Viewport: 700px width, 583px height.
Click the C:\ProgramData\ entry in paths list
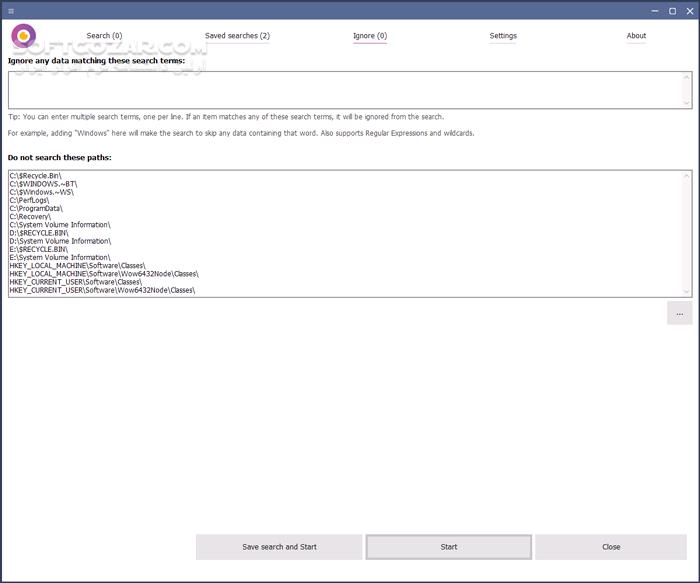pos(36,208)
